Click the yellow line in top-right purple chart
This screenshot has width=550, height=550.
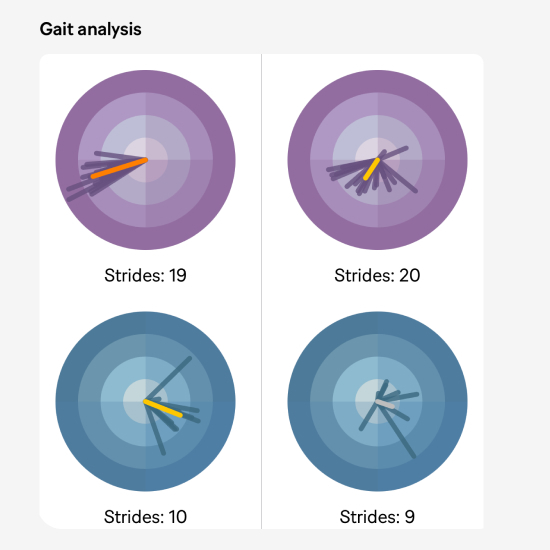point(371,169)
